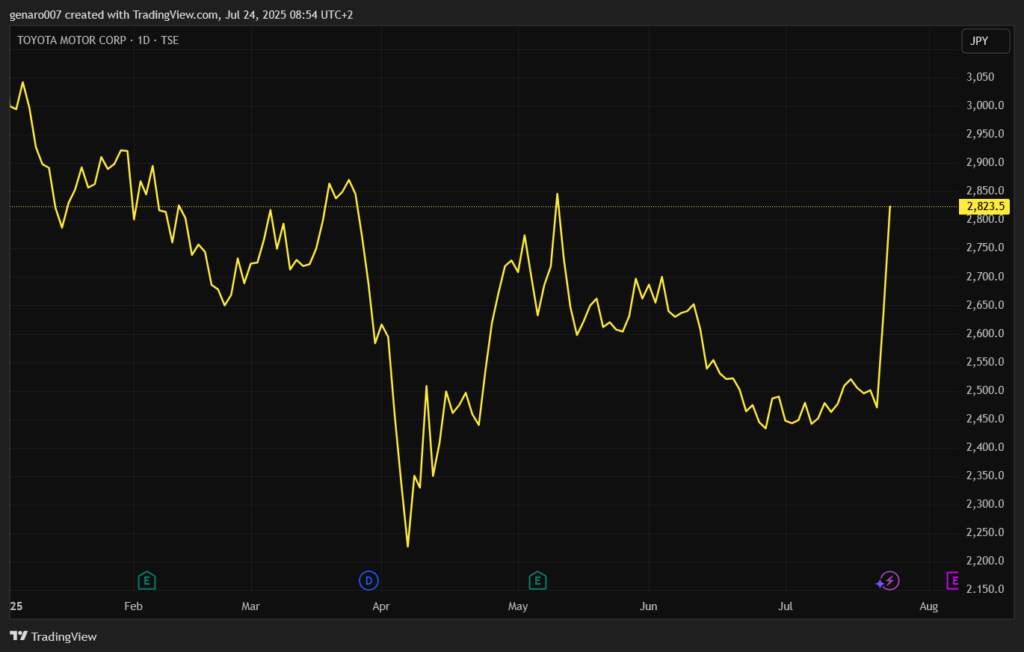Click the latest endpoint of the yellow price line

coord(890,206)
